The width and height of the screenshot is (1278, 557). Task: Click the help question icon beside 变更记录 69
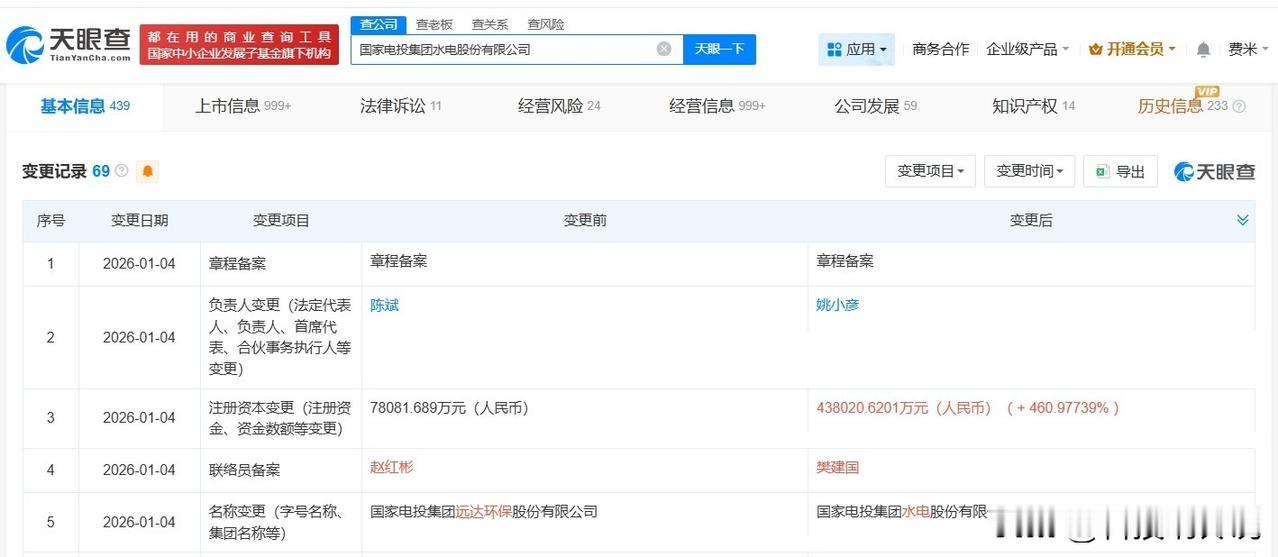coord(122,171)
